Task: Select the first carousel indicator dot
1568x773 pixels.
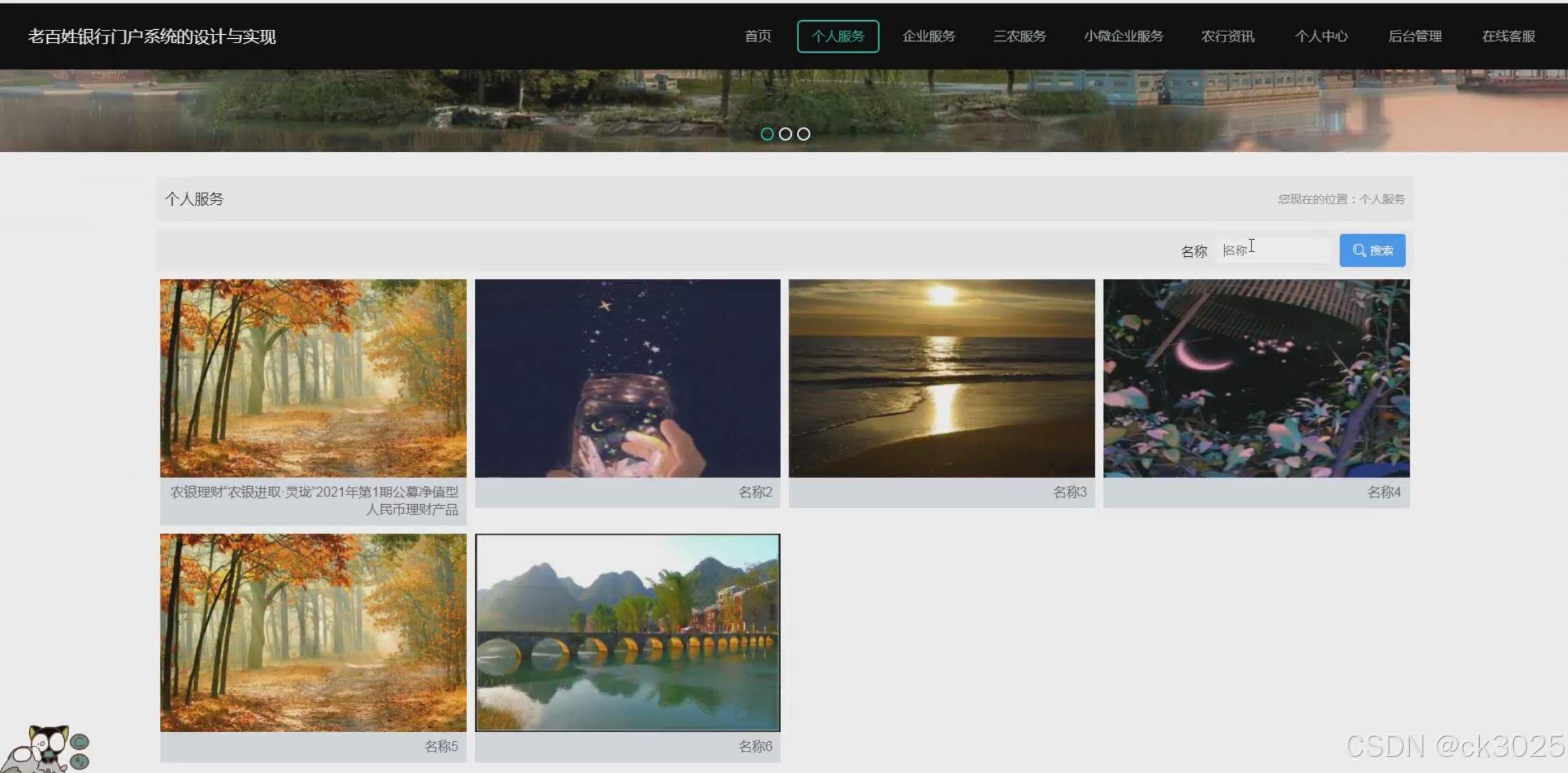Action: (766, 134)
